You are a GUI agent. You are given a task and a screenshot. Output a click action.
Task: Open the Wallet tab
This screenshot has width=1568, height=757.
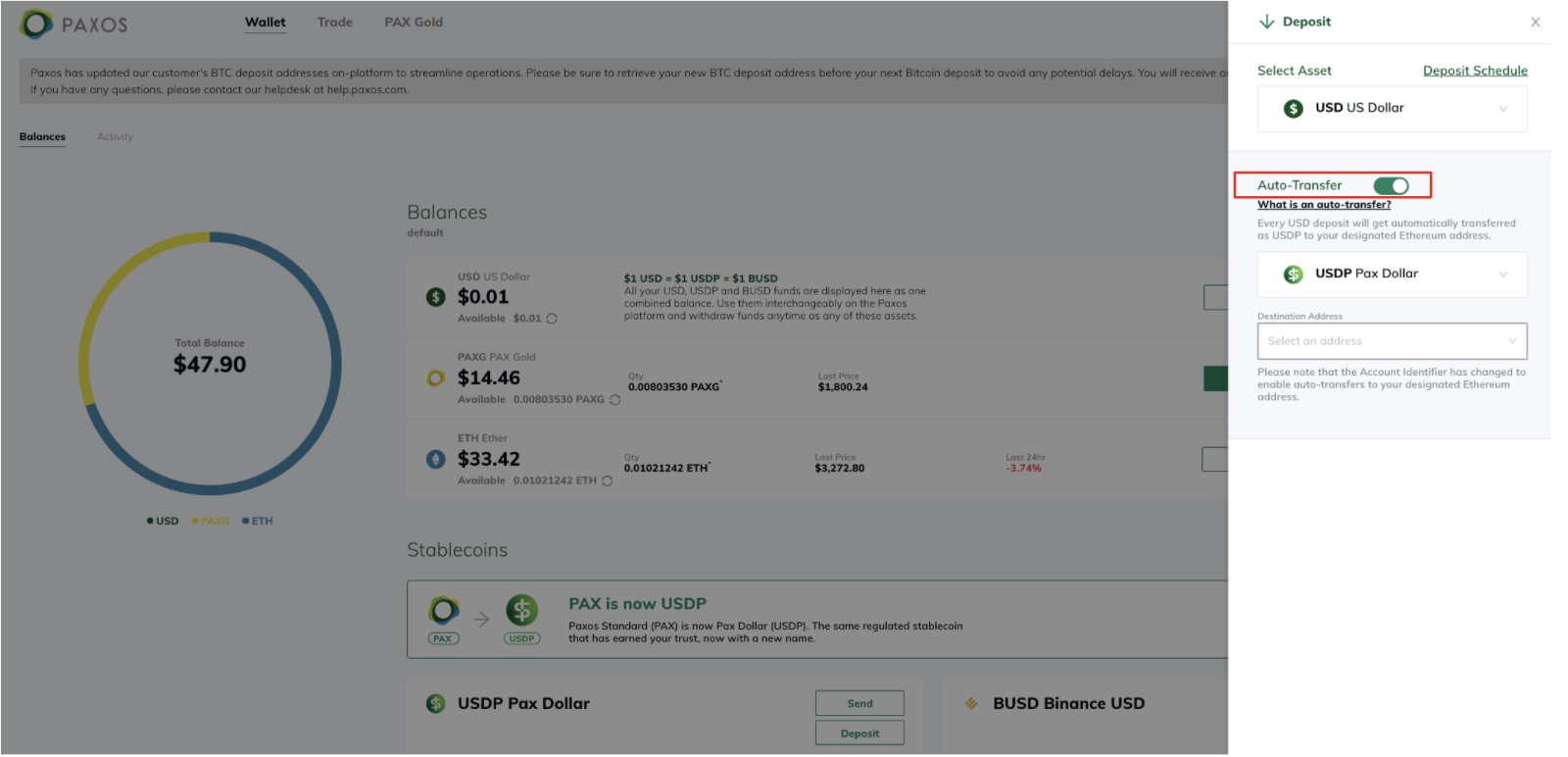(265, 23)
